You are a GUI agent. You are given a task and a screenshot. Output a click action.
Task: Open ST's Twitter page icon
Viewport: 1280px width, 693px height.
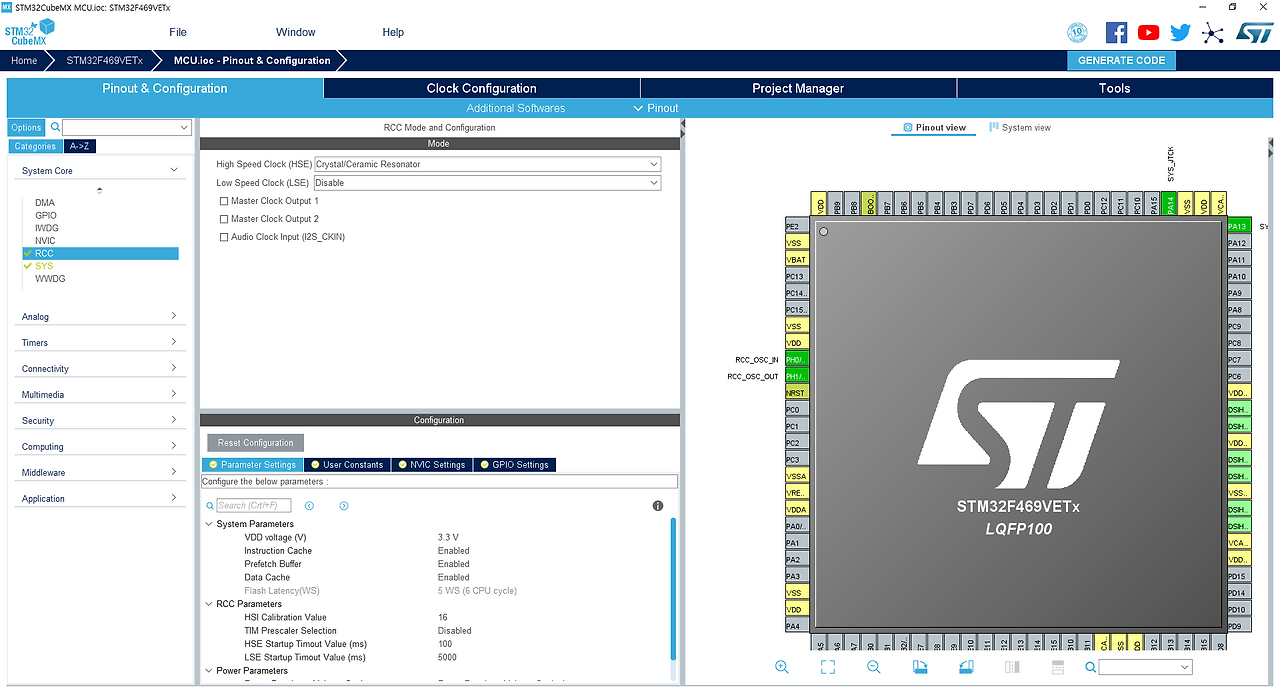[x=1180, y=32]
